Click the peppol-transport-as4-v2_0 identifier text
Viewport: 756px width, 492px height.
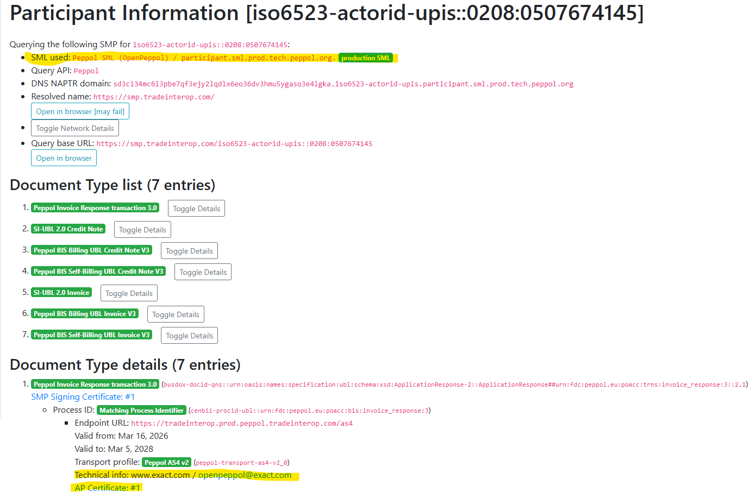tap(241, 463)
